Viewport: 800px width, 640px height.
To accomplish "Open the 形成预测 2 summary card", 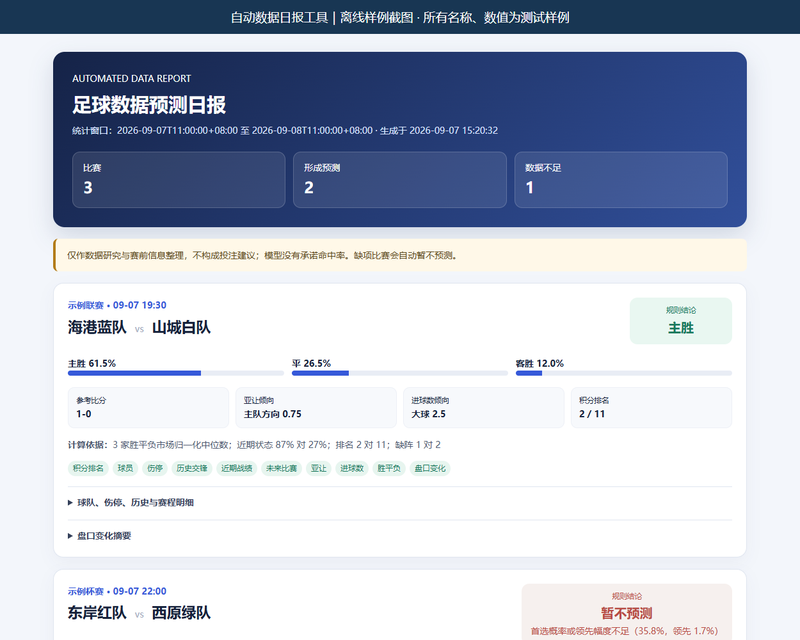I will [400, 180].
